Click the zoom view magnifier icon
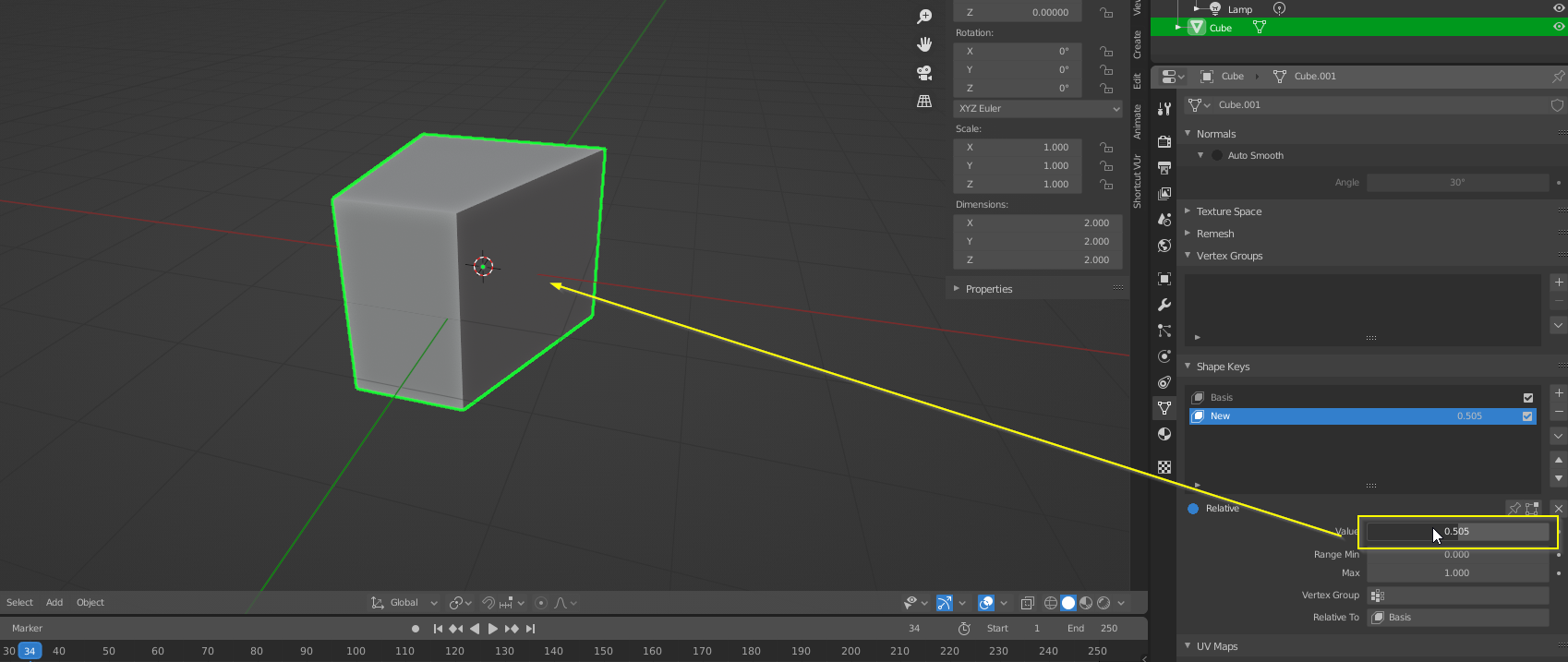Screen dimensions: 1568x662 923,17
